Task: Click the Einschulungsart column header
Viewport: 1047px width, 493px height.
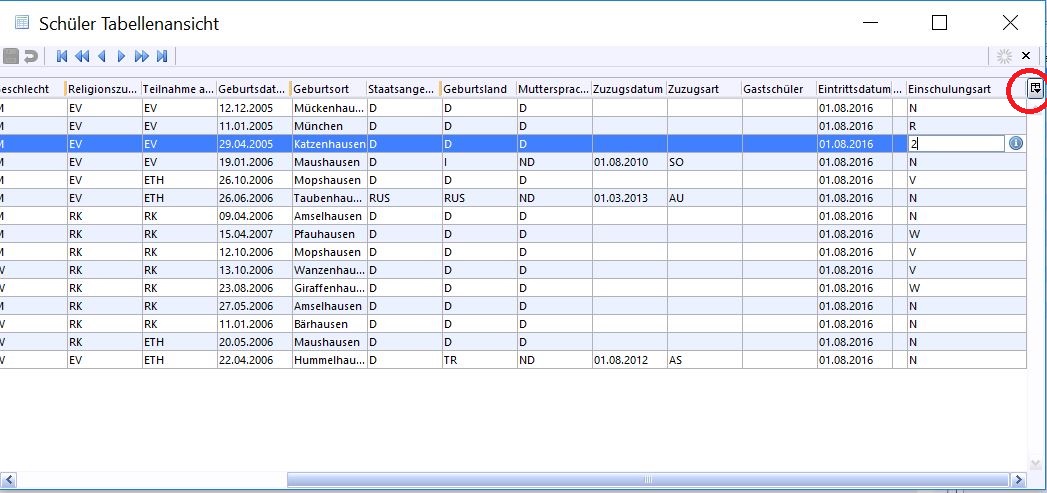Action: tap(966, 89)
